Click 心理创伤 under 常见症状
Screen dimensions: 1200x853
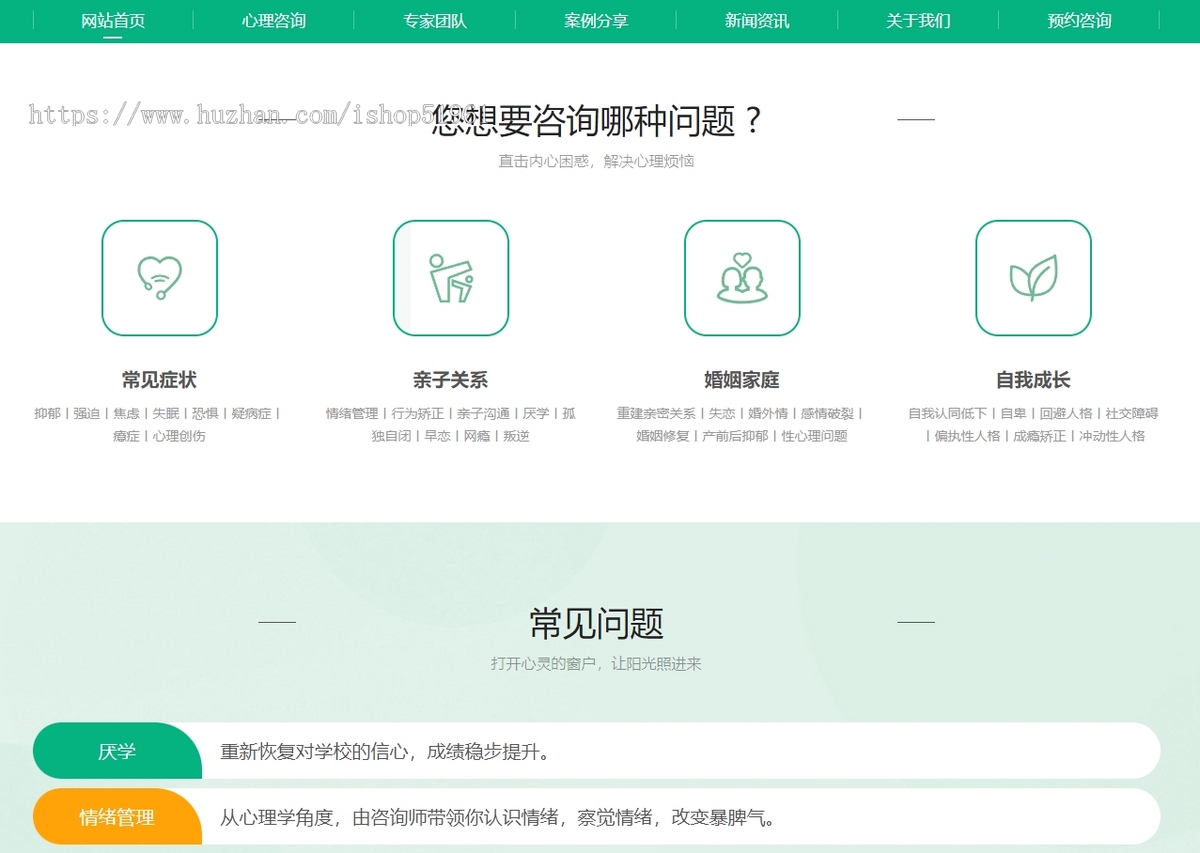179,436
